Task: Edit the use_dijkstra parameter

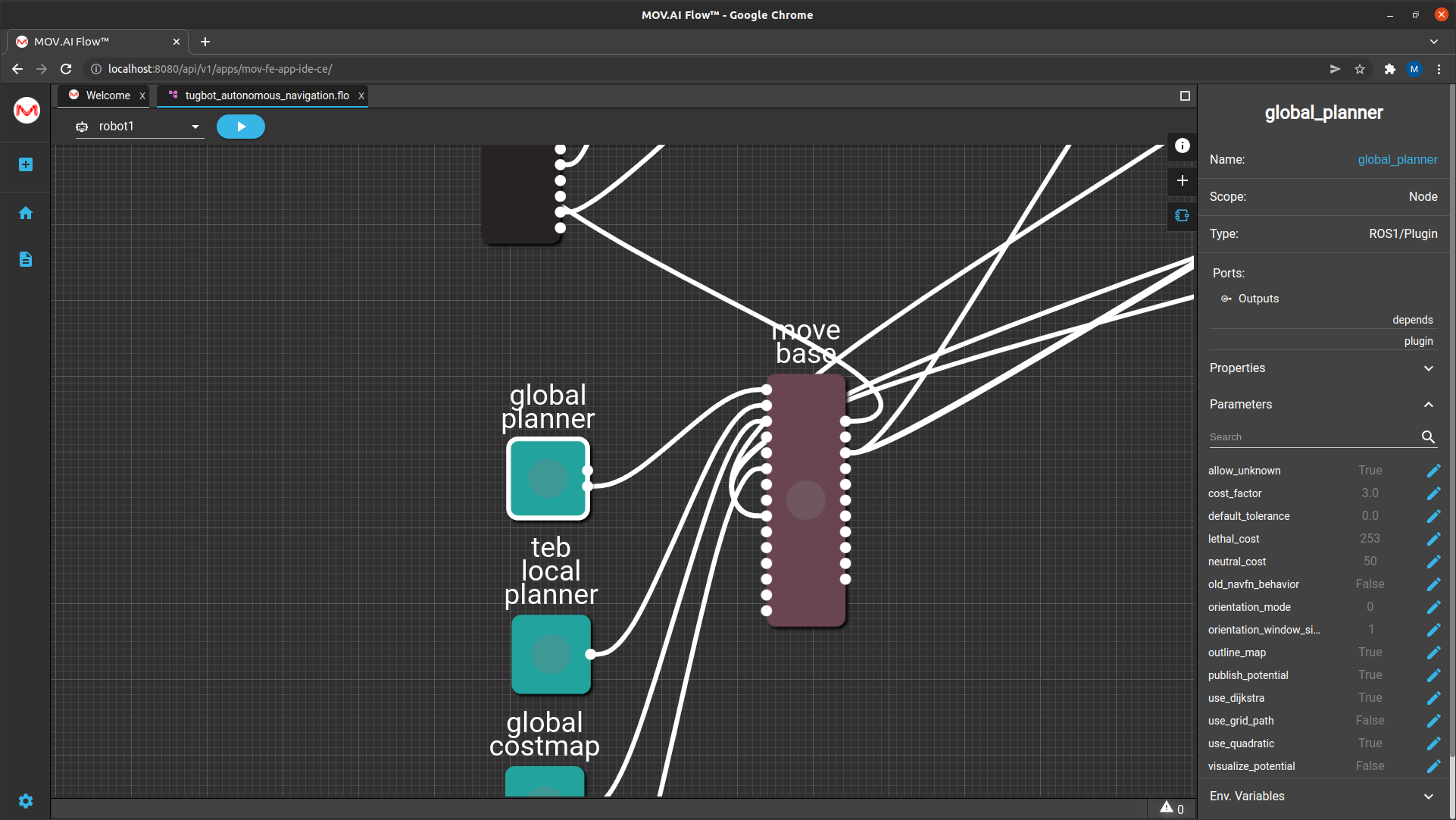Action: point(1433,698)
